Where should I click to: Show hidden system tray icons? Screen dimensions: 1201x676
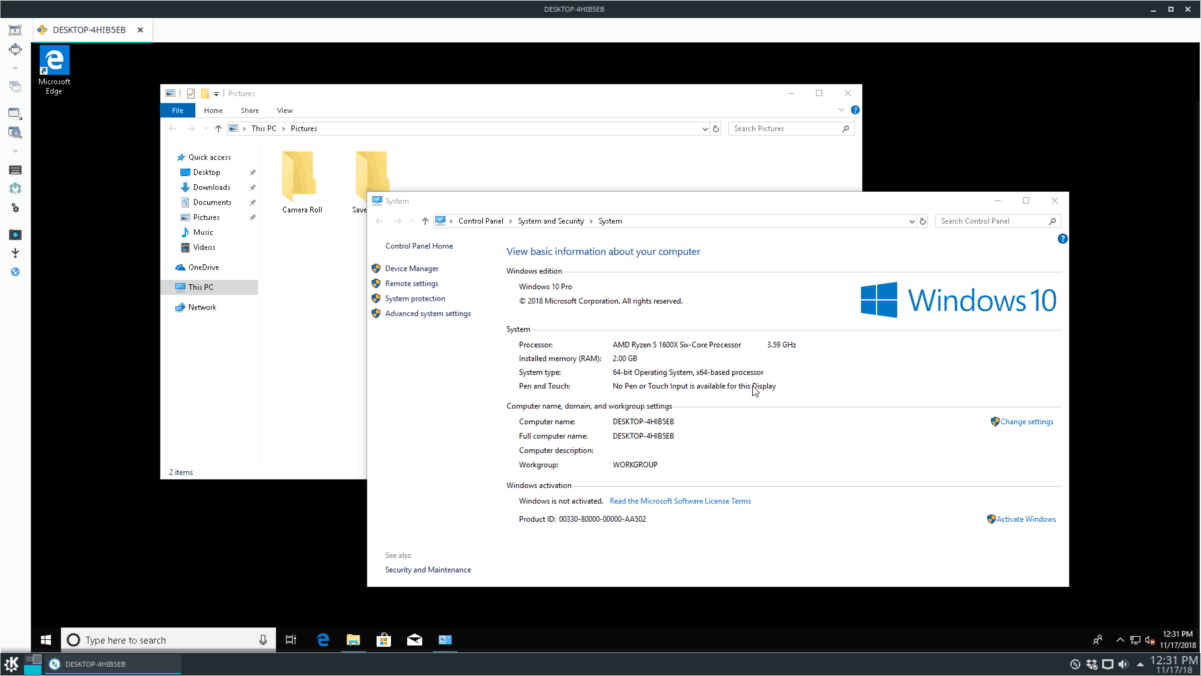[x=1119, y=640]
